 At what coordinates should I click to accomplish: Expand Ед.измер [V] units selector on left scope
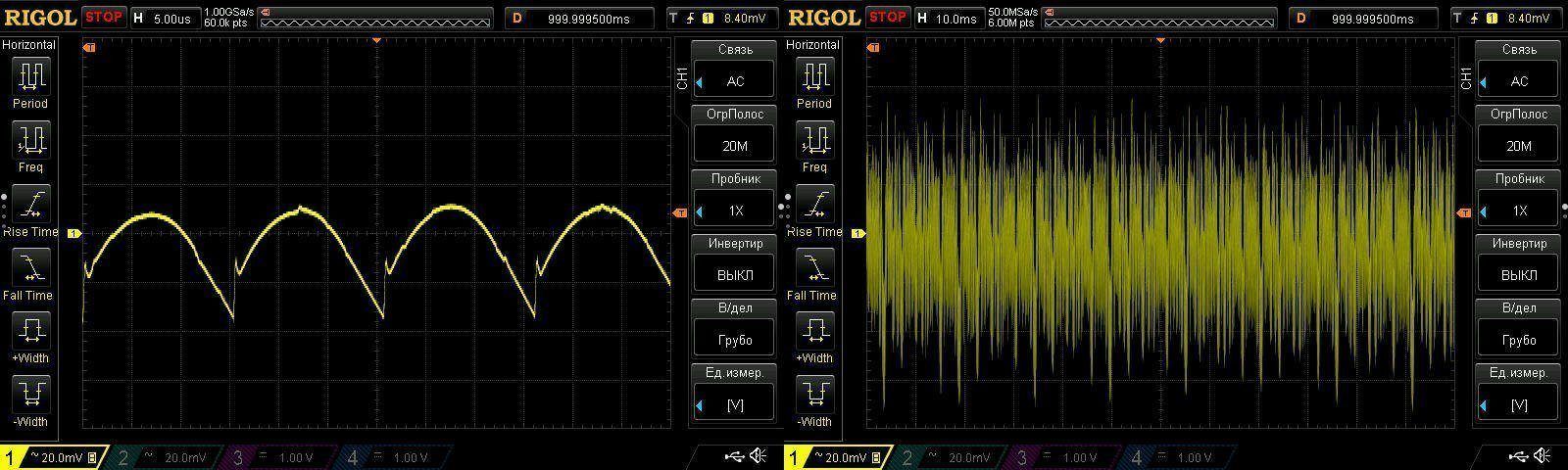coord(735,403)
